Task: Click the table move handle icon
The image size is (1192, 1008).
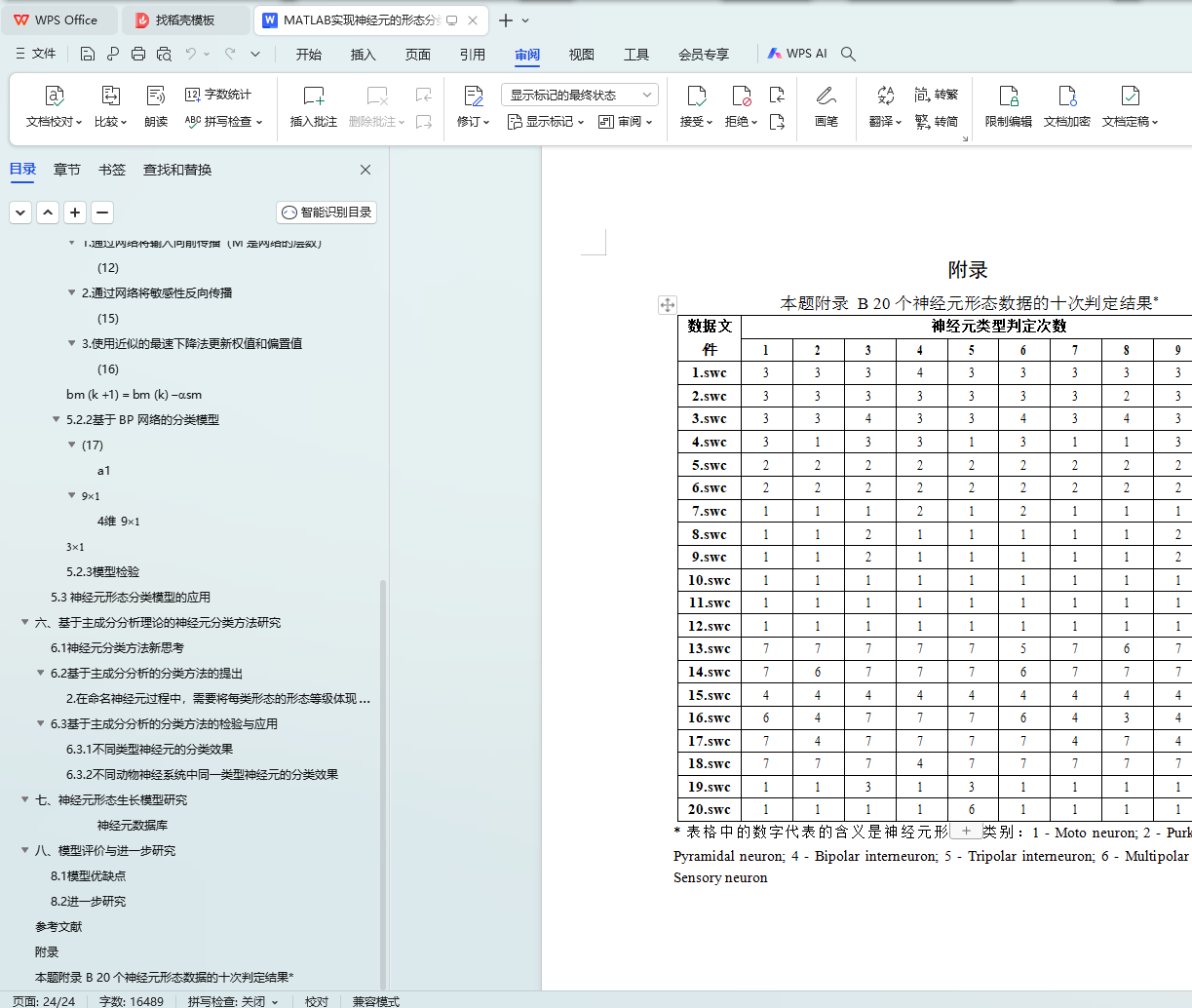Action: click(668, 305)
